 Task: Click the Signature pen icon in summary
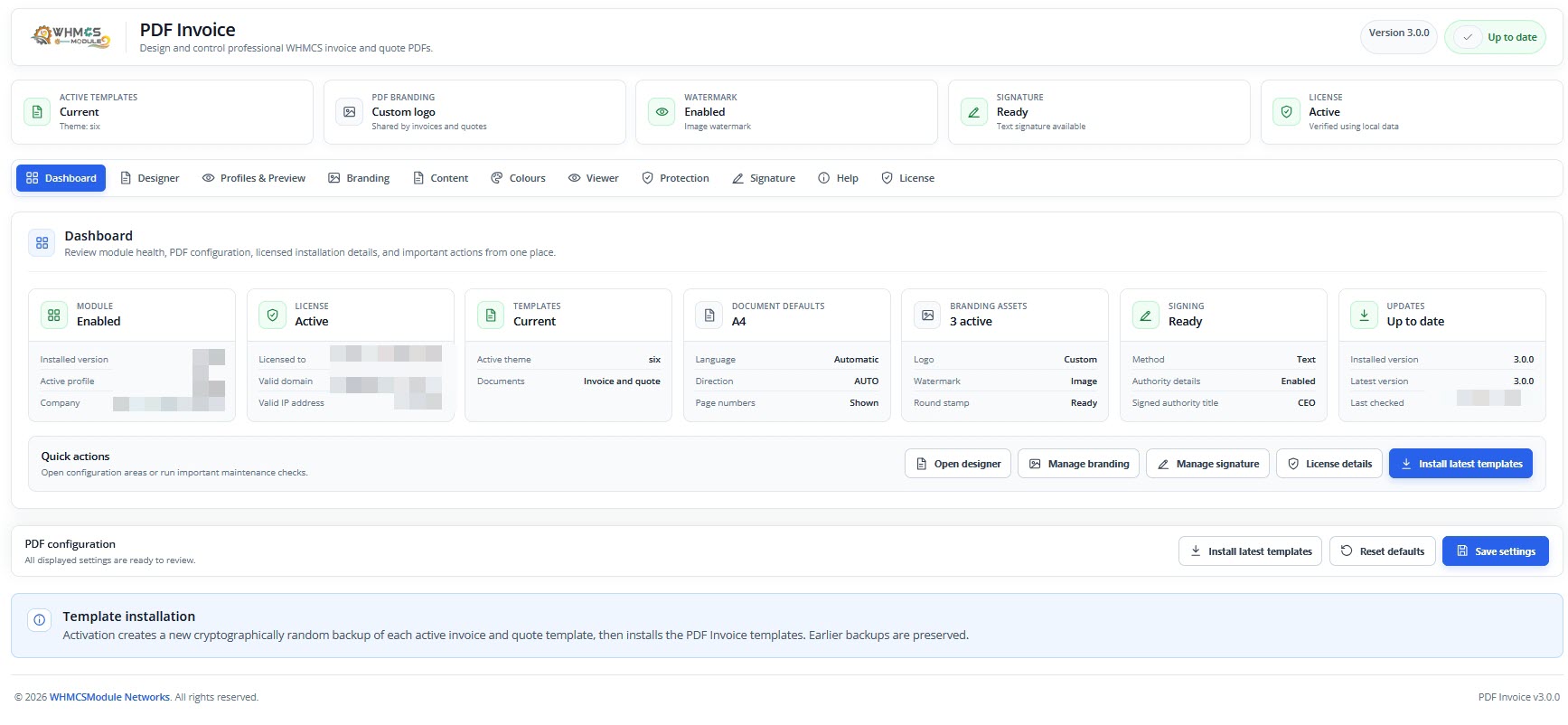974,112
